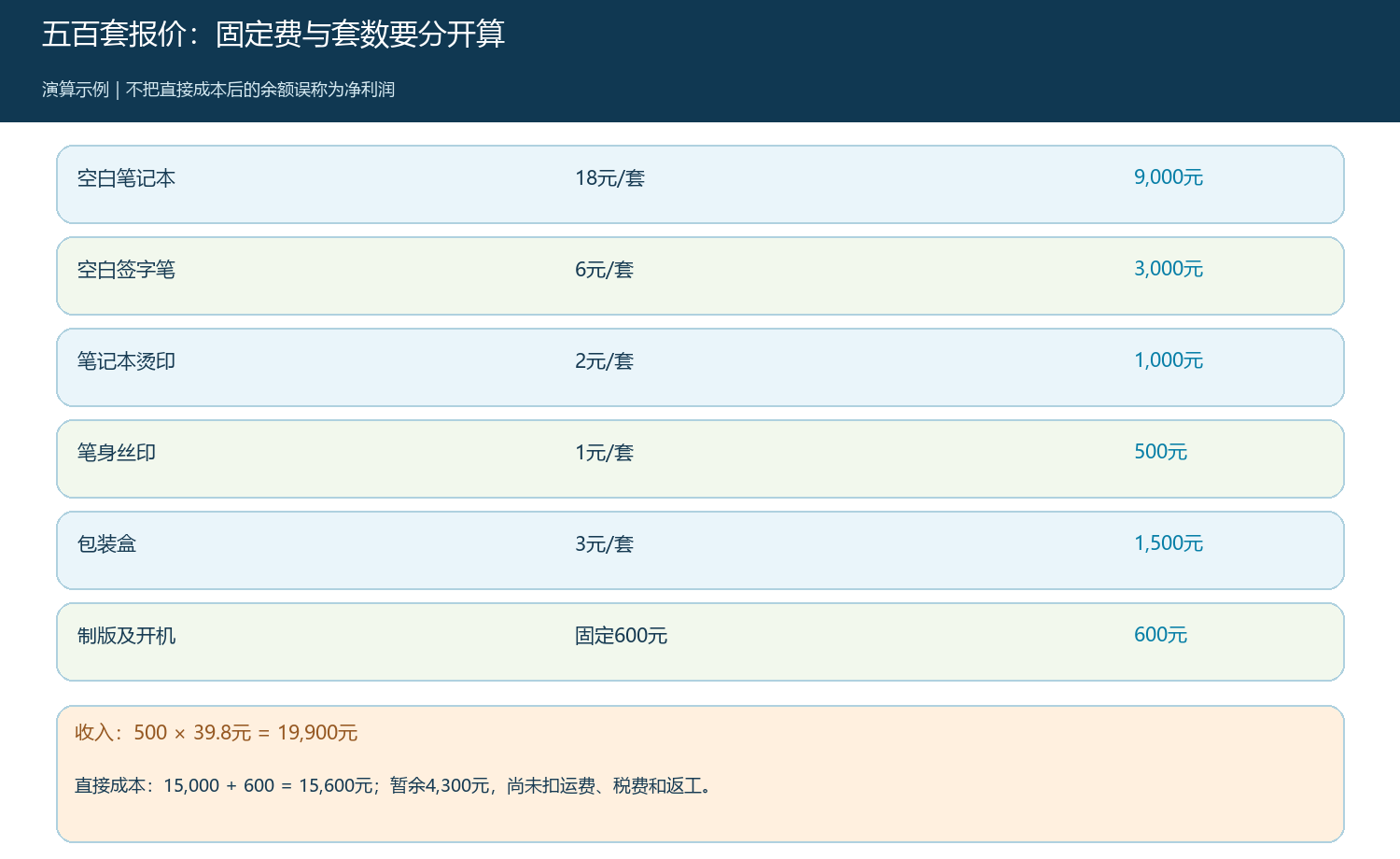1400x859 pixels.
Task: Select the 笔身丝印 item label
Action: (x=117, y=453)
